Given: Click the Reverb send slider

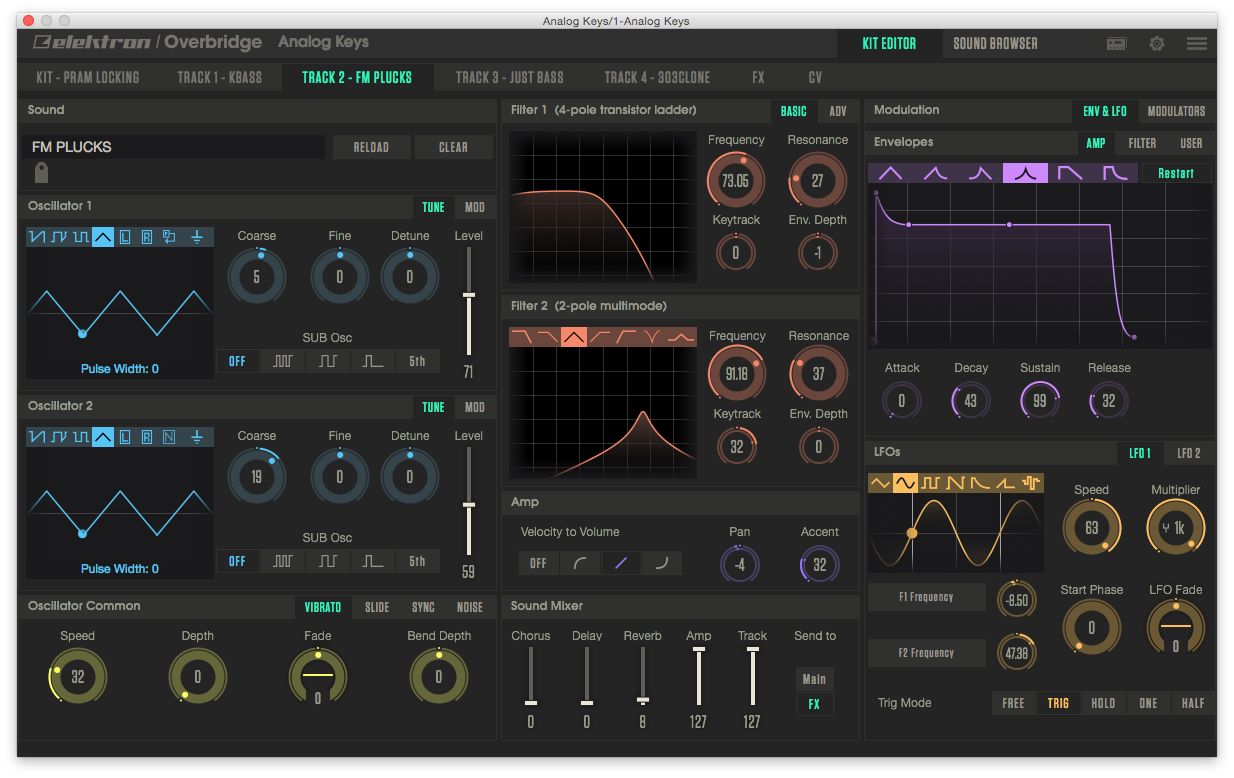Looking at the screenshot, I should coord(643,677).
